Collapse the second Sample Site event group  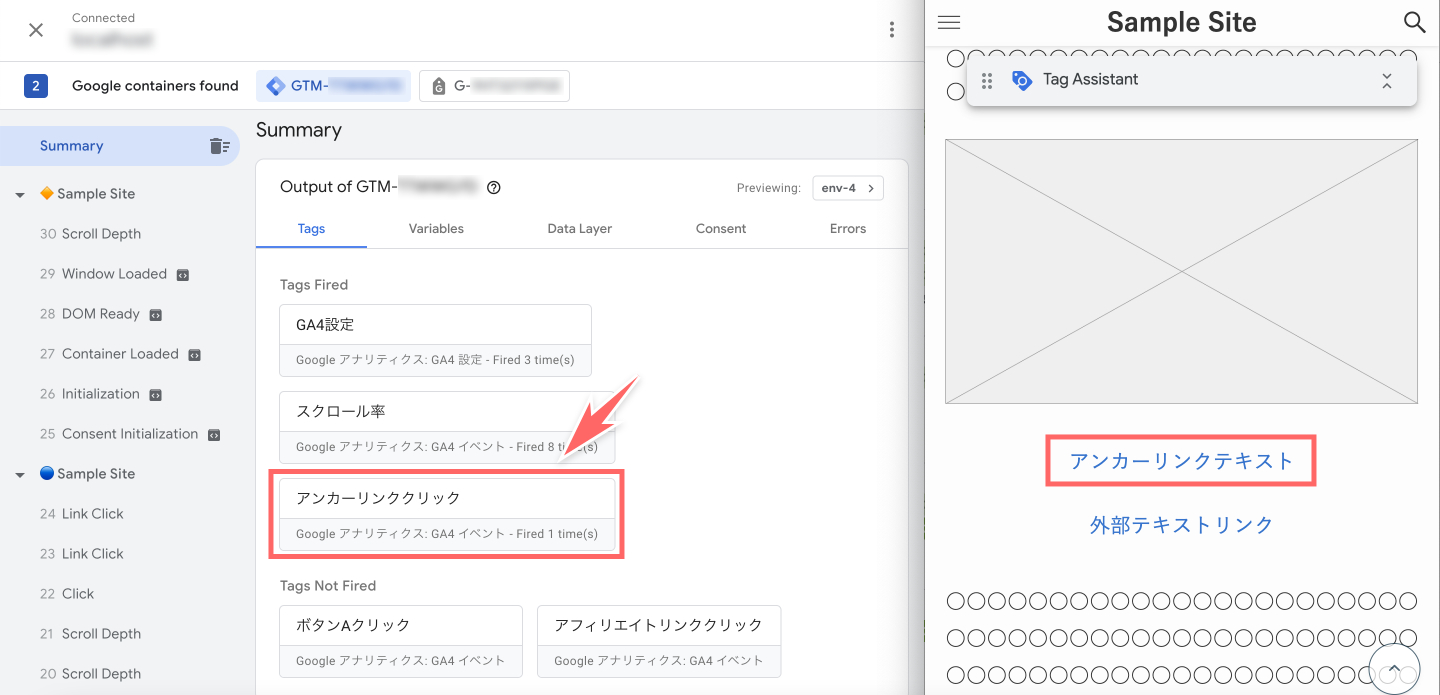(x=20, y=475)
